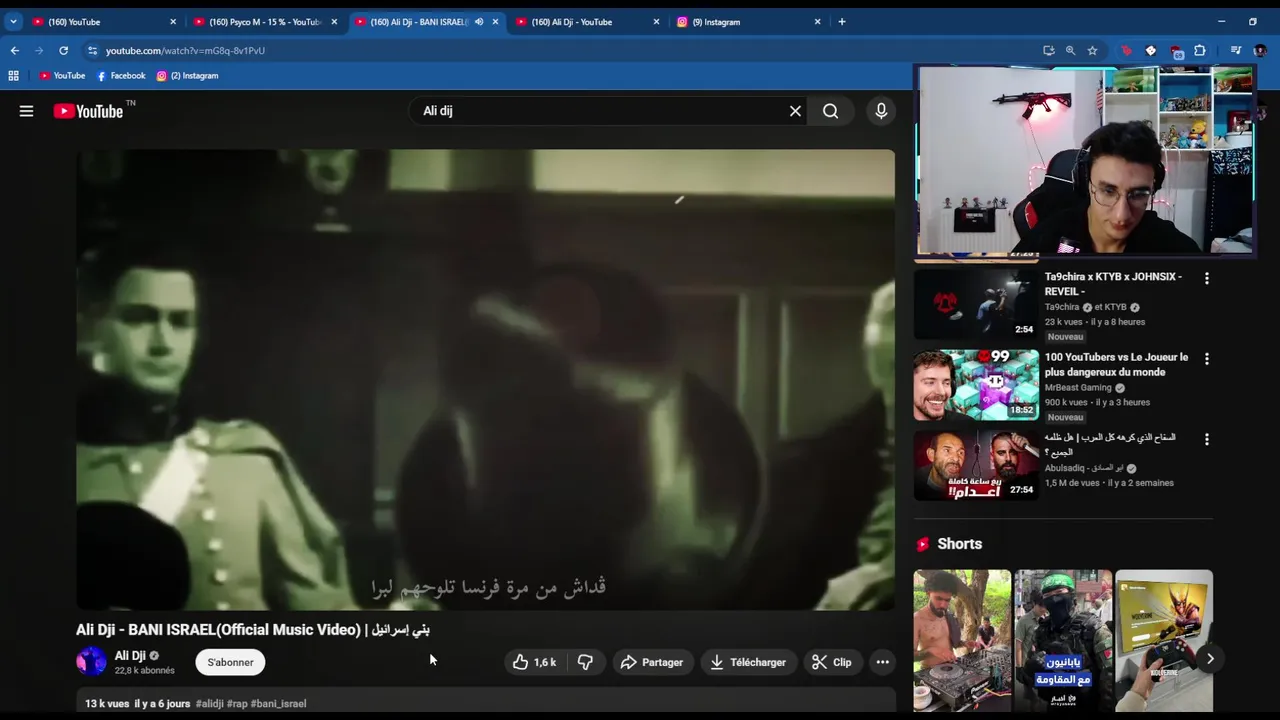Viewport: 1280px width, 720px height.
Task: Open the YouTube guide hamburger menu
Action: [26, 111]
